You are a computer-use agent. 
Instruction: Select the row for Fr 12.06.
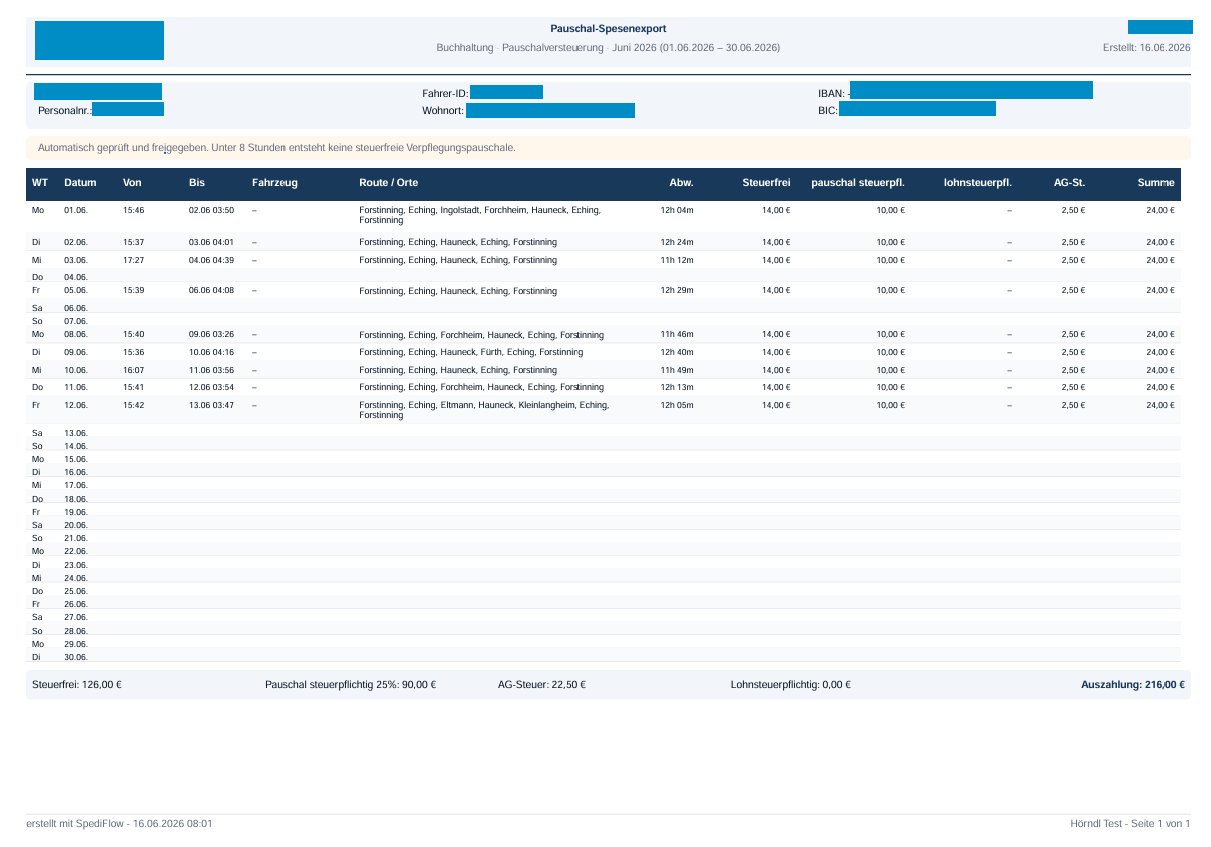(603, 410)
